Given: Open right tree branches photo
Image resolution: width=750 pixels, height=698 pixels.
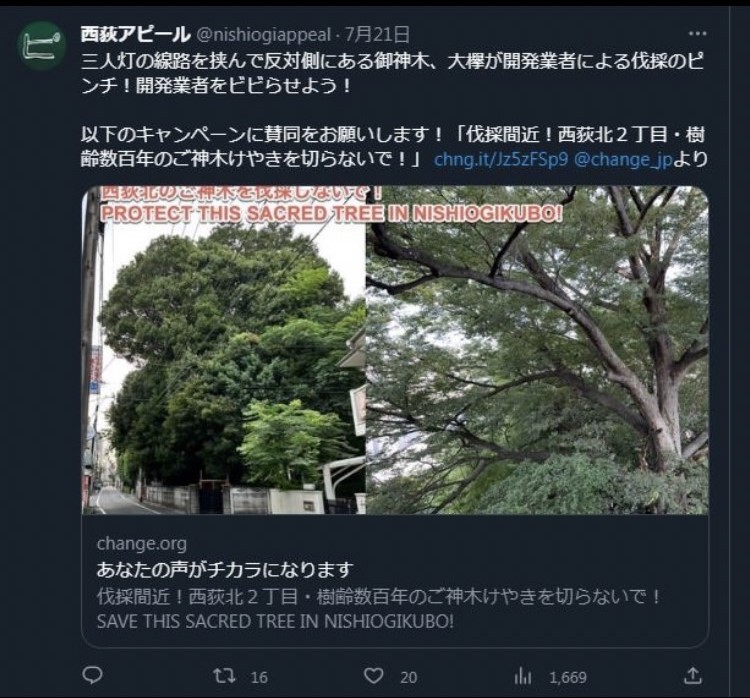Looking at the screenshot, I should (x=537, y=350).
